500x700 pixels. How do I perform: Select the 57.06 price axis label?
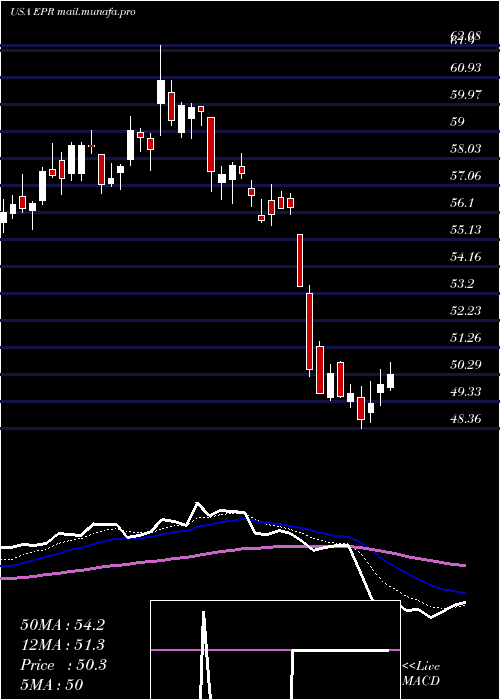(466, 176)
